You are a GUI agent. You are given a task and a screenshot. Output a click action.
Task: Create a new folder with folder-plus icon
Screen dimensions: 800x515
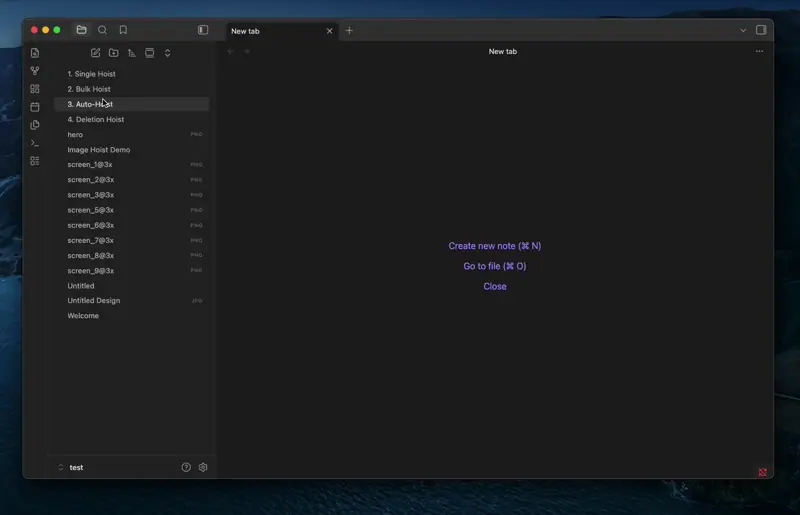tap(114, 53)
